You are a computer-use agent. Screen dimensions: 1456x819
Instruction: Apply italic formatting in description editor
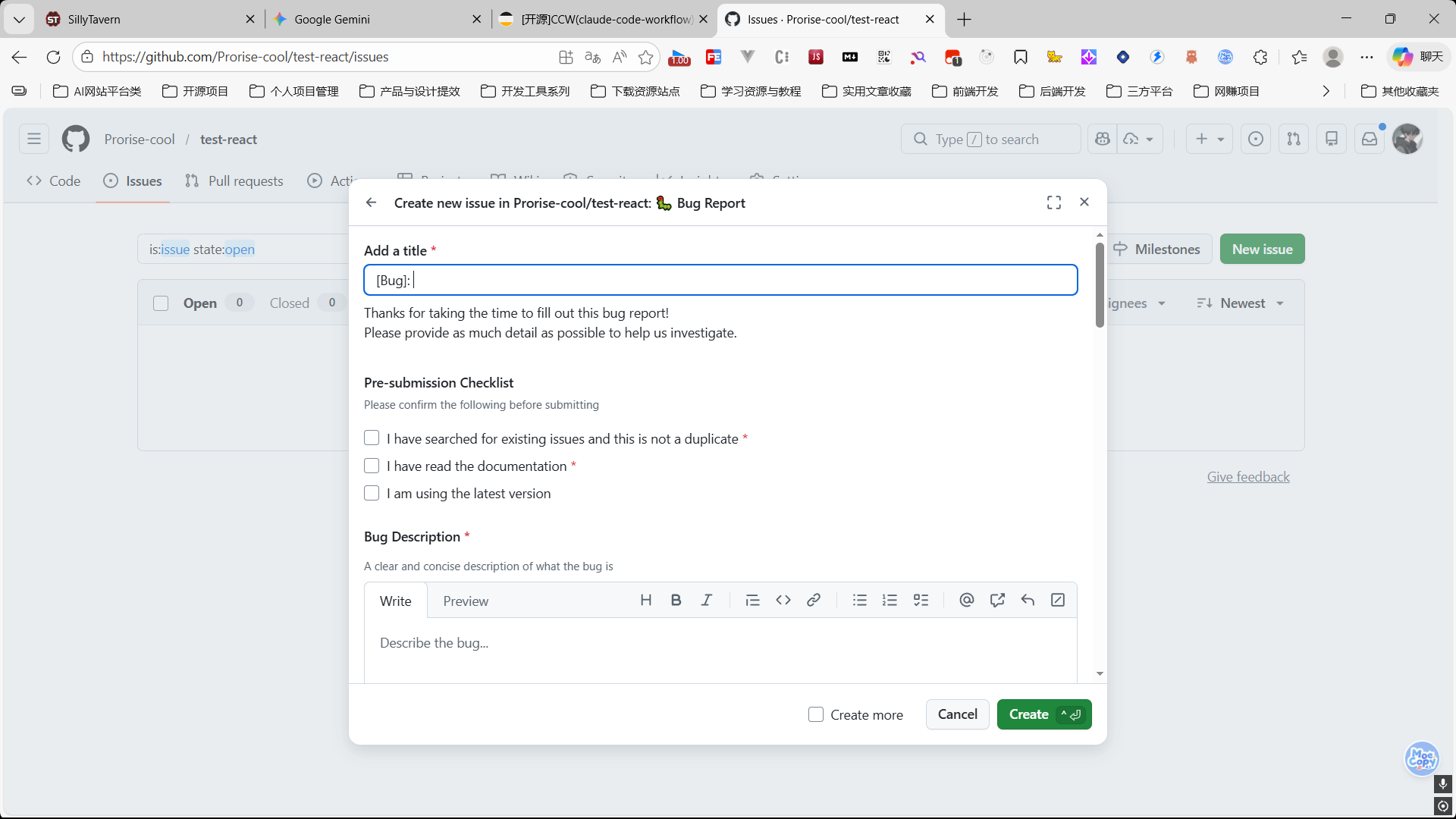[706, 601]
